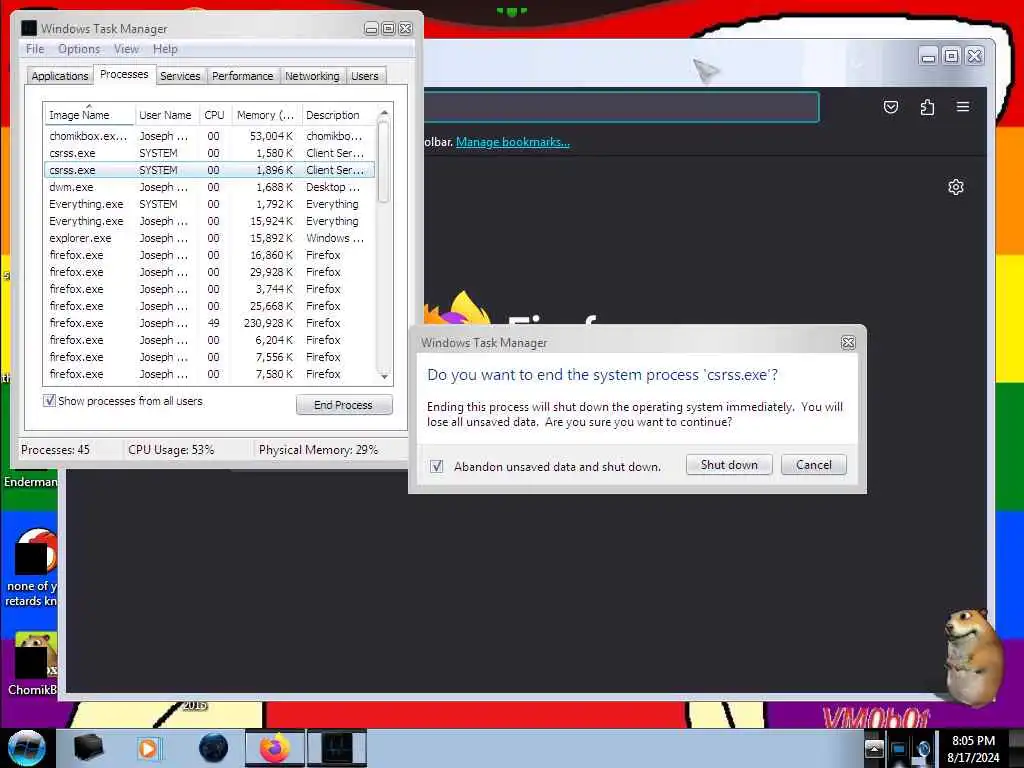The width and height of the screenshot is (1024, 768).
Task: Select firefox.exe row using 230,928 K
Action: pos(209,323)
